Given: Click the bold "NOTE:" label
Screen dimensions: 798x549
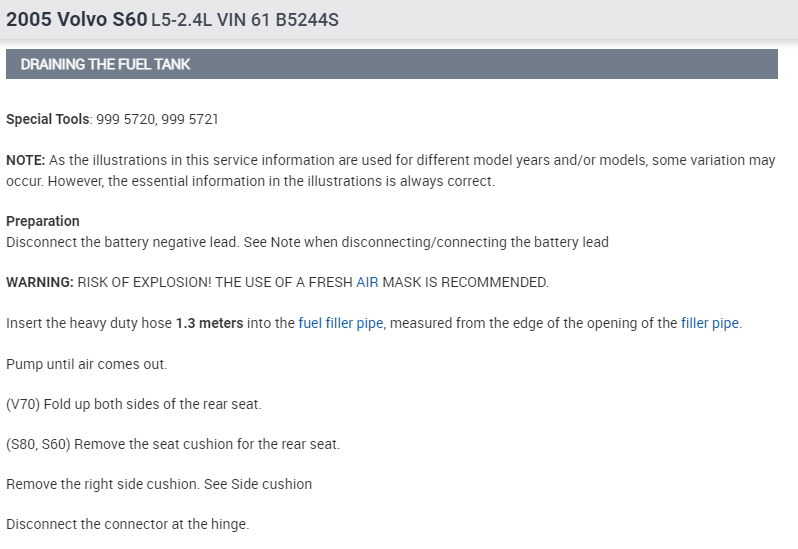Looking at the screenshot, I should (x=24, y=161).
